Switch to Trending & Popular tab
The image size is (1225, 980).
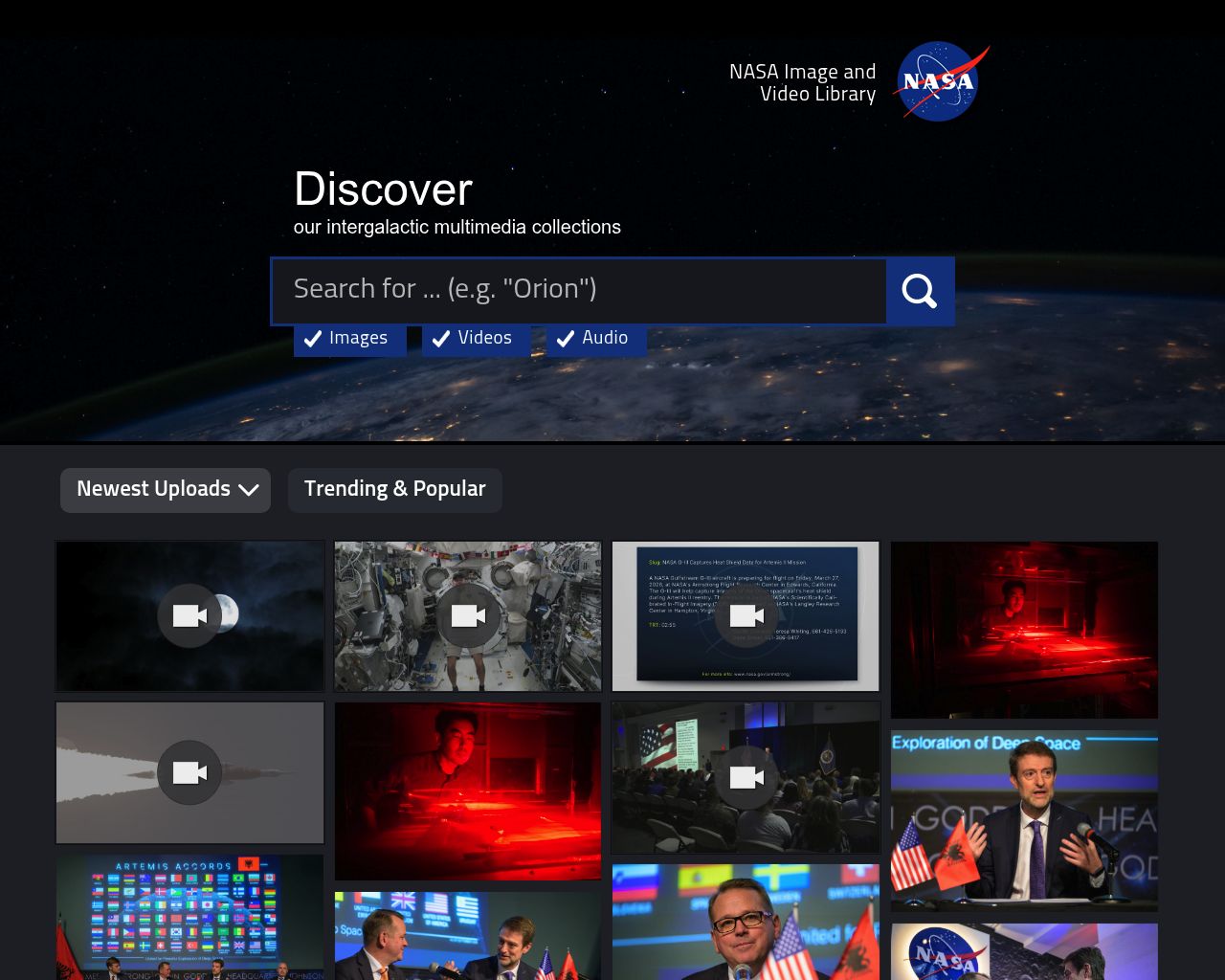tap(395, 490)
